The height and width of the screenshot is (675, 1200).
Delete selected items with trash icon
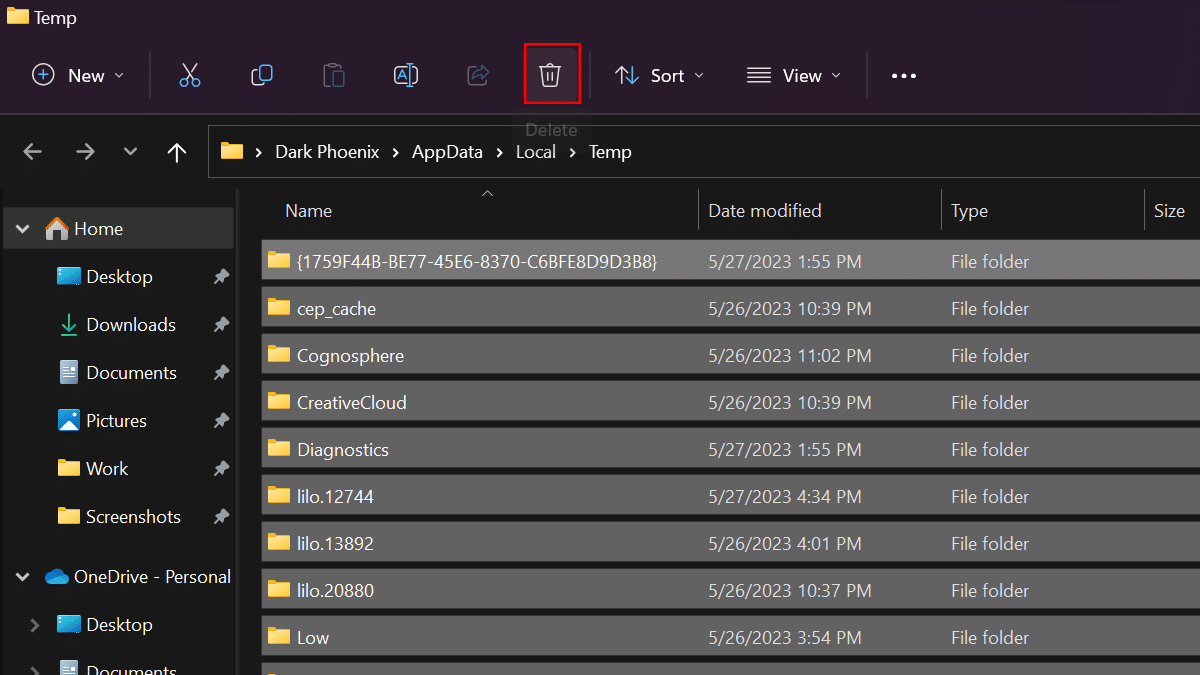(550, 75)
